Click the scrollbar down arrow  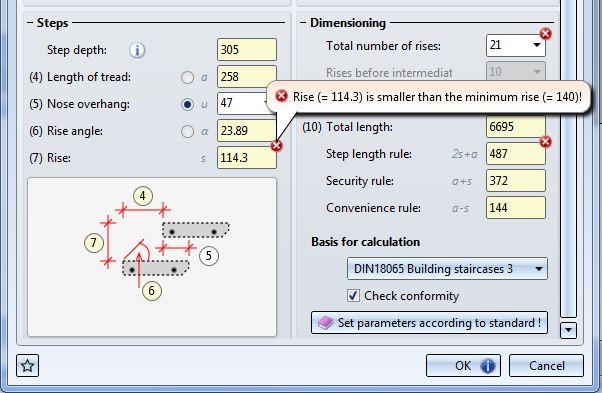pyautogui.click(x=568, y=330)
